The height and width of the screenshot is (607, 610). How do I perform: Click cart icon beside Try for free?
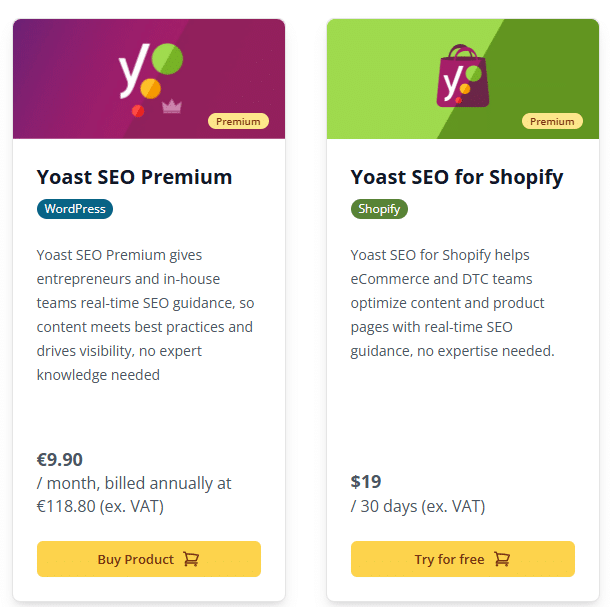(x=503, y=559)
